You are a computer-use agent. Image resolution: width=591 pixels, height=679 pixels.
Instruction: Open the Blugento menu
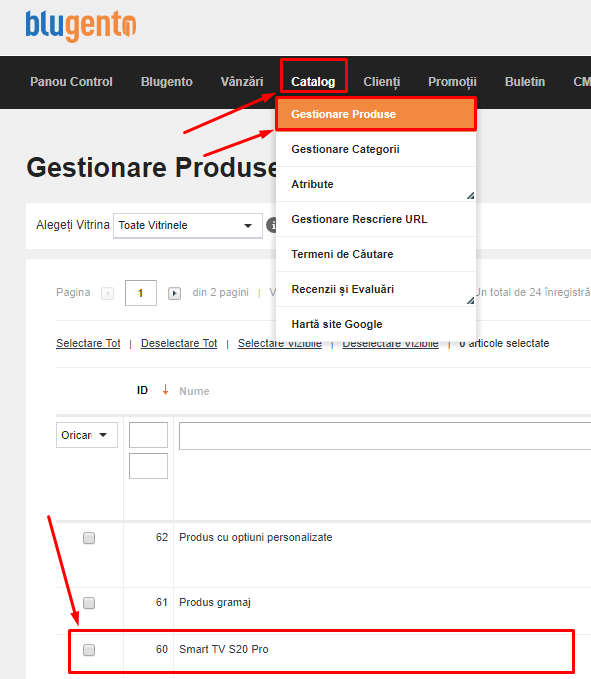pyautogui.click(x=167, y=81)
